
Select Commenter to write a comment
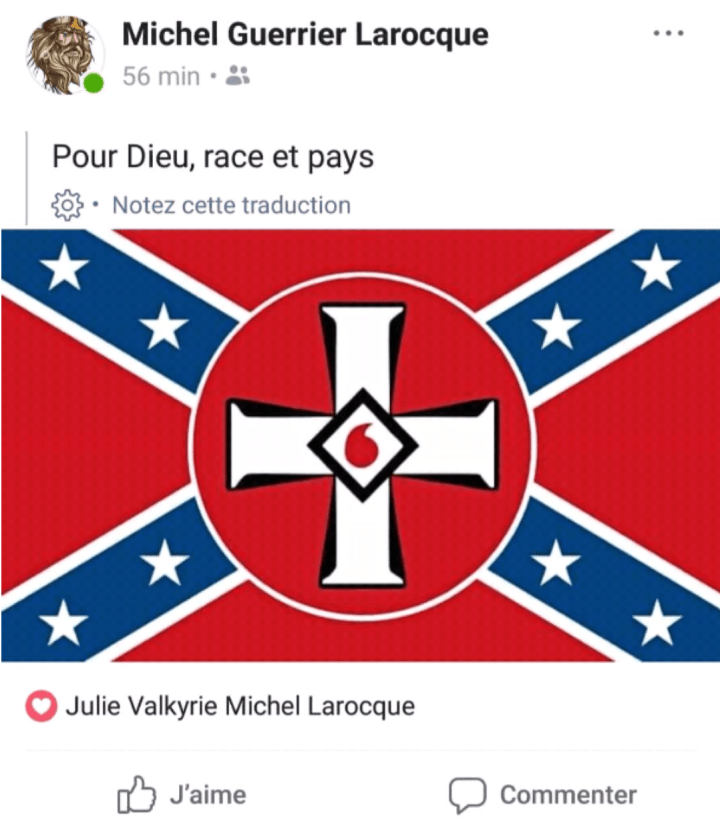568,795
